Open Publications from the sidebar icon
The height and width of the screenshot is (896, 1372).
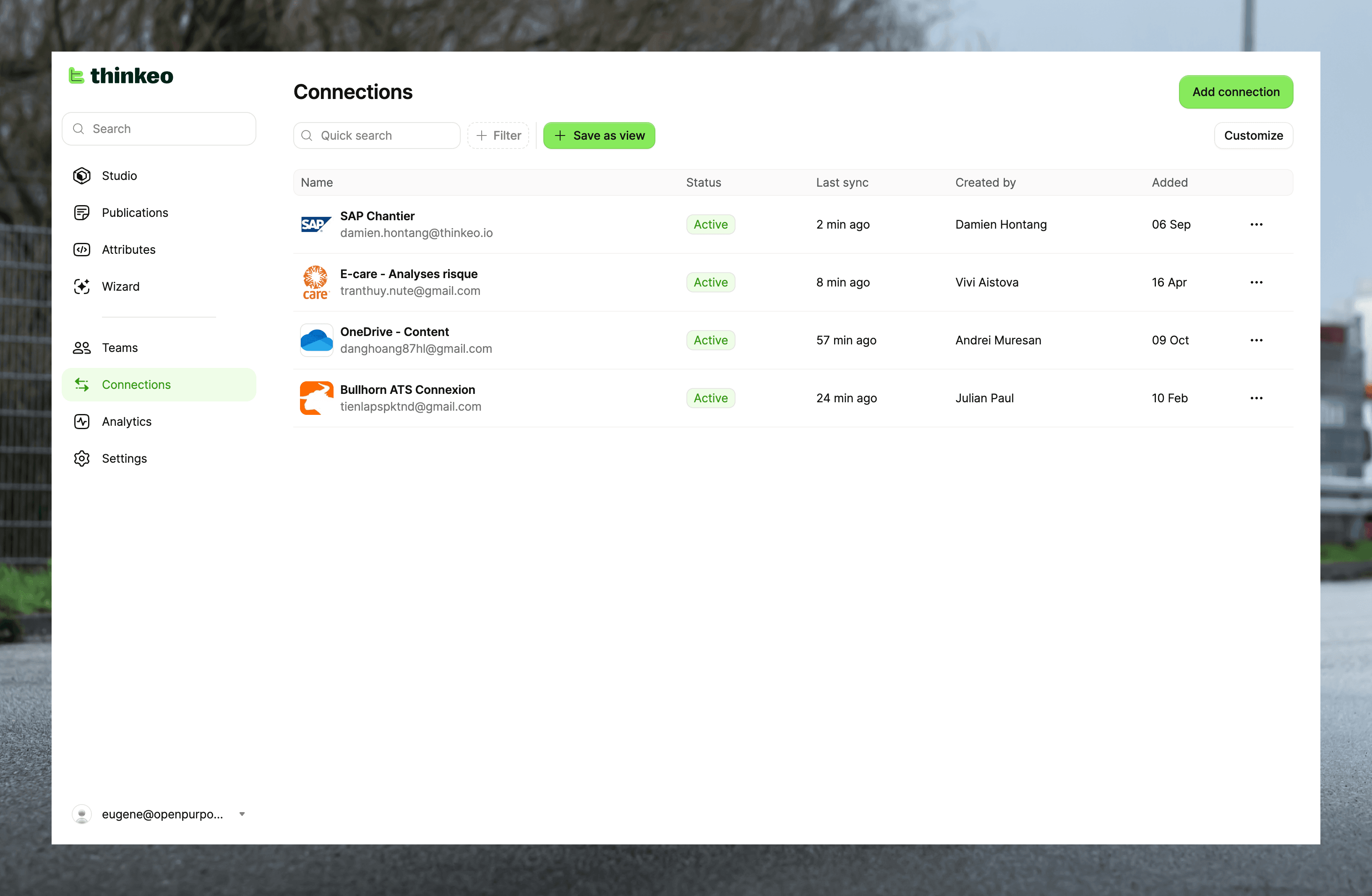pyautogui.click(x=82, y=213)
